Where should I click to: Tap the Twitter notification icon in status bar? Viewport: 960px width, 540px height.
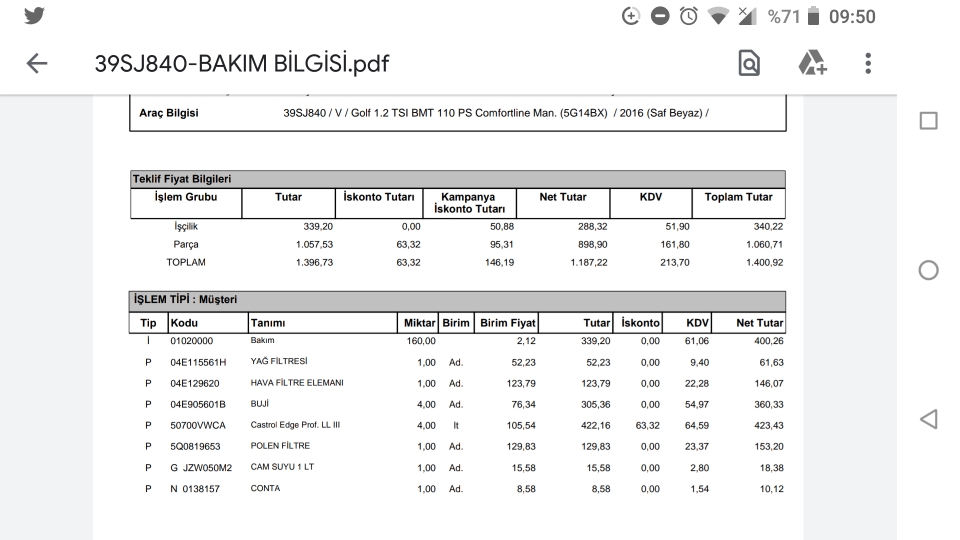(x=34, y=16)
